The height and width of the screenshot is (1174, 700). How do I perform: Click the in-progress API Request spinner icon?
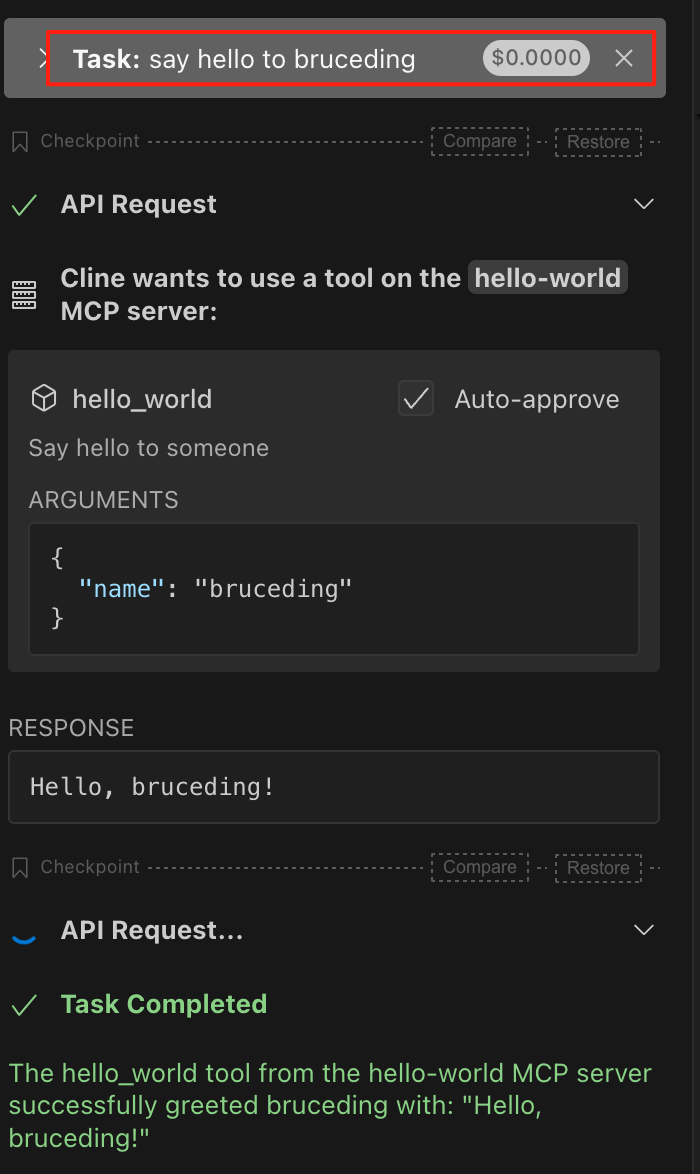23,932
